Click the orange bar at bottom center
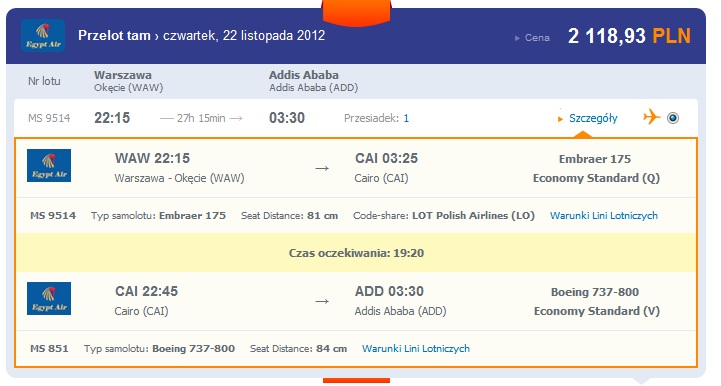The image size is (721, 386). point(356,380)
